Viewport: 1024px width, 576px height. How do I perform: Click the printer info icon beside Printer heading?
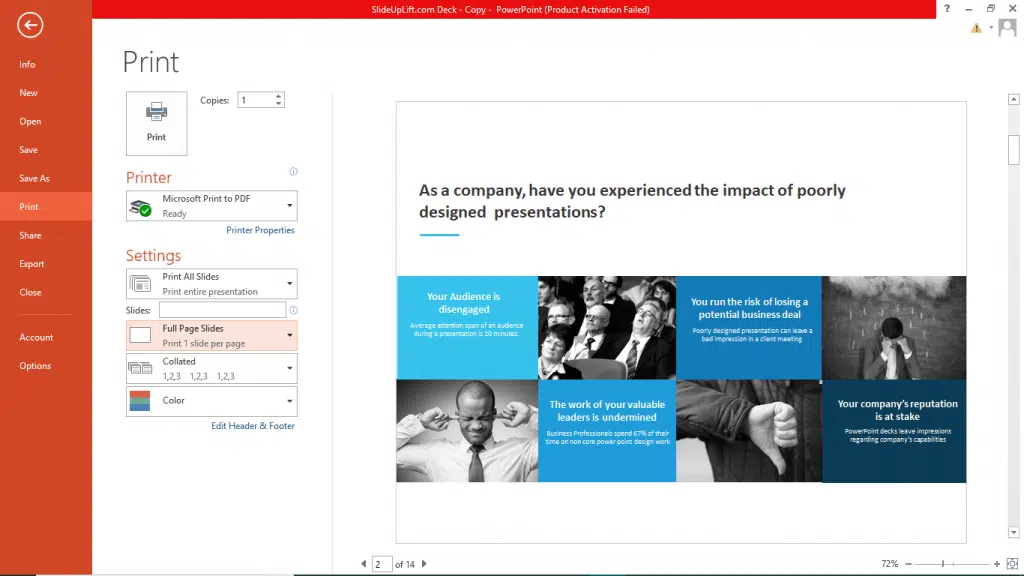pyautogui.click(x=293, y=171)
